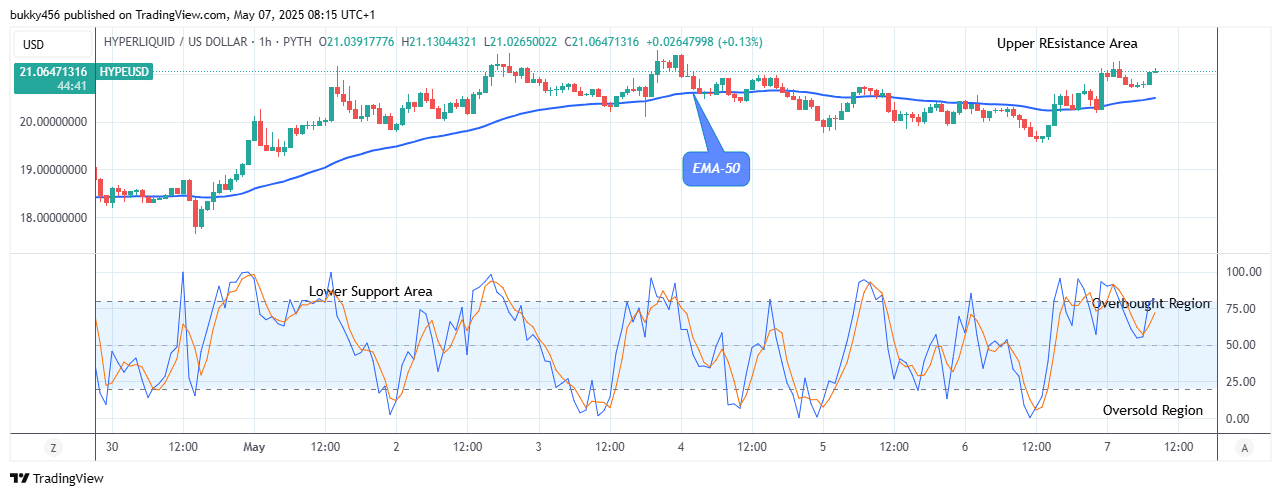Click the 18.00000000 price axis label
The height and width of the screenshot is (496, 1281).
(53, 218)
